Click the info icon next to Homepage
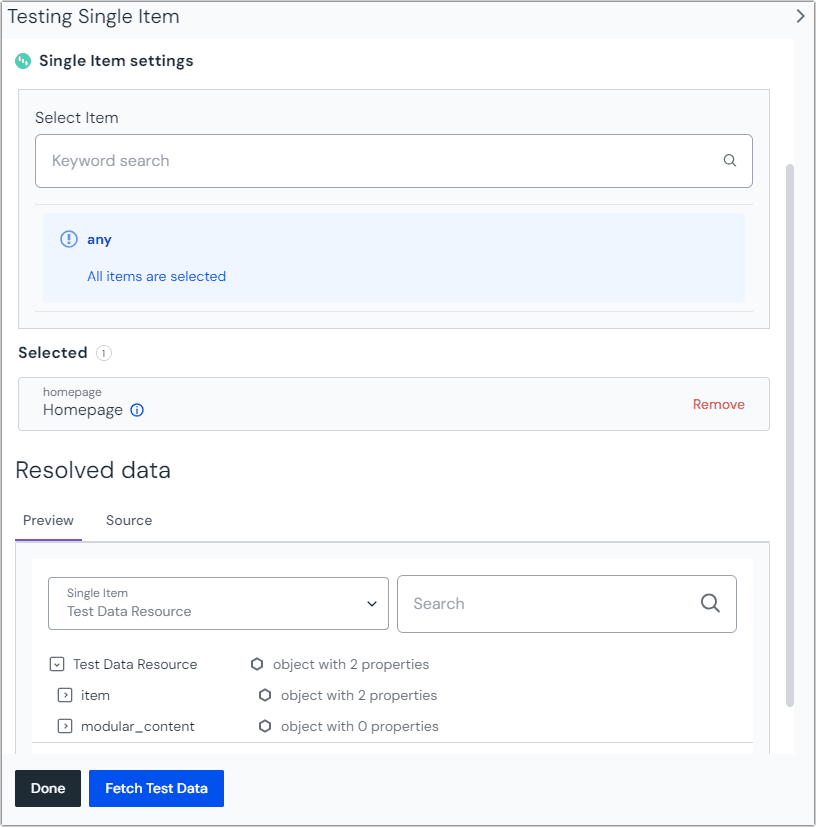Image resolution: width=817 pixels, height=828 pixels. [x=137, y=410]
